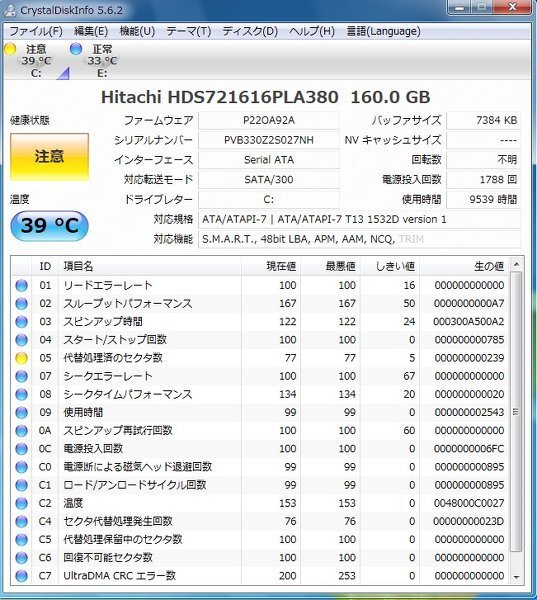Click the standard field ATA/ATAPI-7 T13 1532D
Image resolution: width=537 pixels, height=600 pixels.
click(359, 220)
